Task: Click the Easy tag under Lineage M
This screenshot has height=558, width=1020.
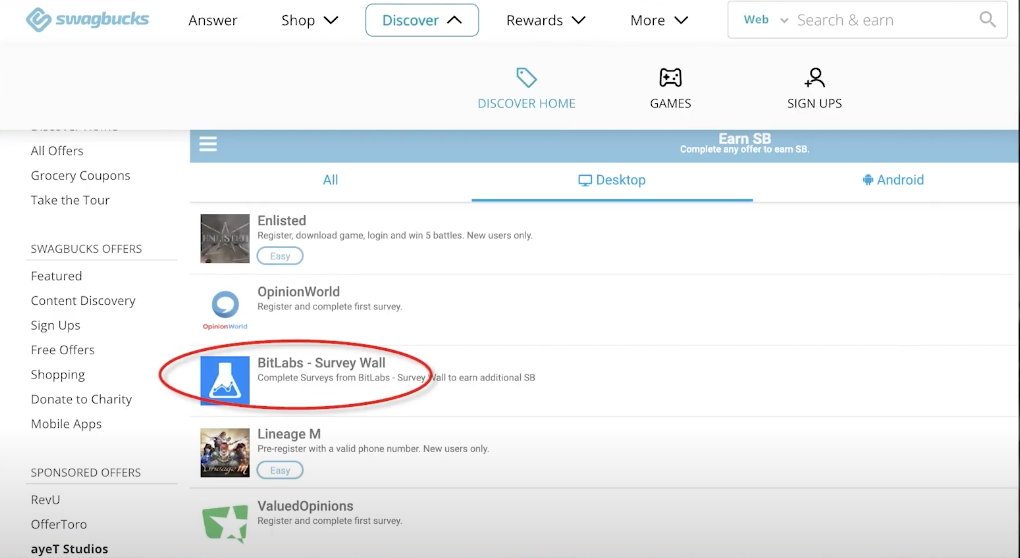Action: click(x=280, y=470)
